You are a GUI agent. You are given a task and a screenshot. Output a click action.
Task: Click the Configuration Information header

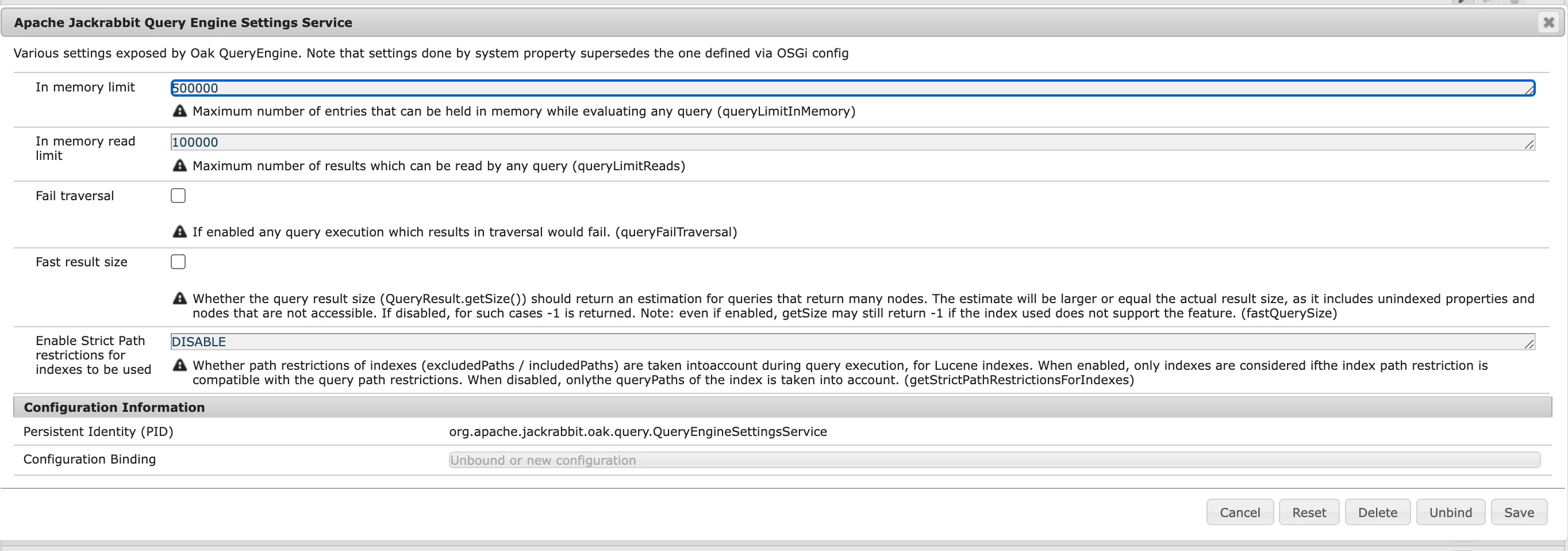783,407
